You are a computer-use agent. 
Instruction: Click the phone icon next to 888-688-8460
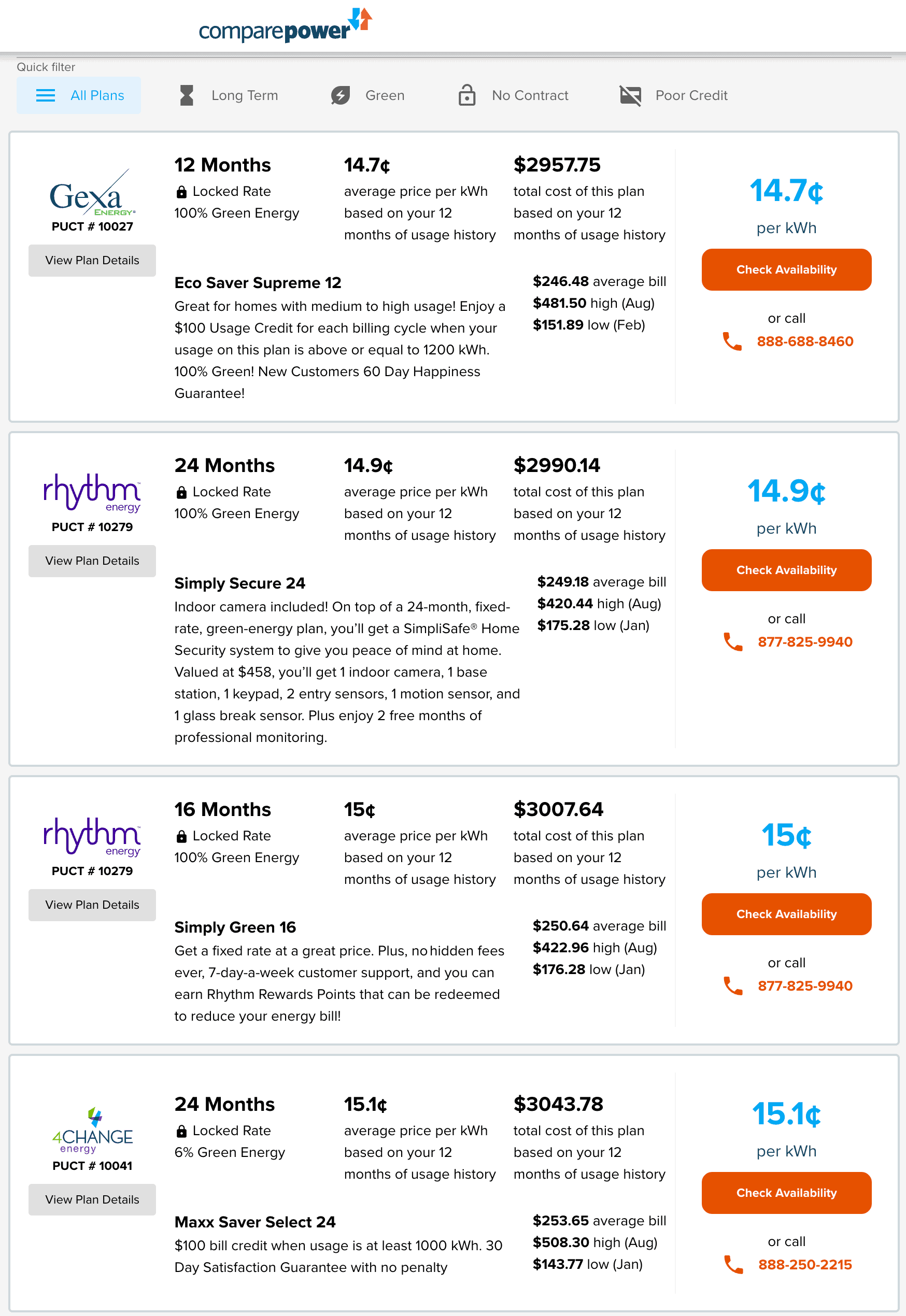(732, 341)
